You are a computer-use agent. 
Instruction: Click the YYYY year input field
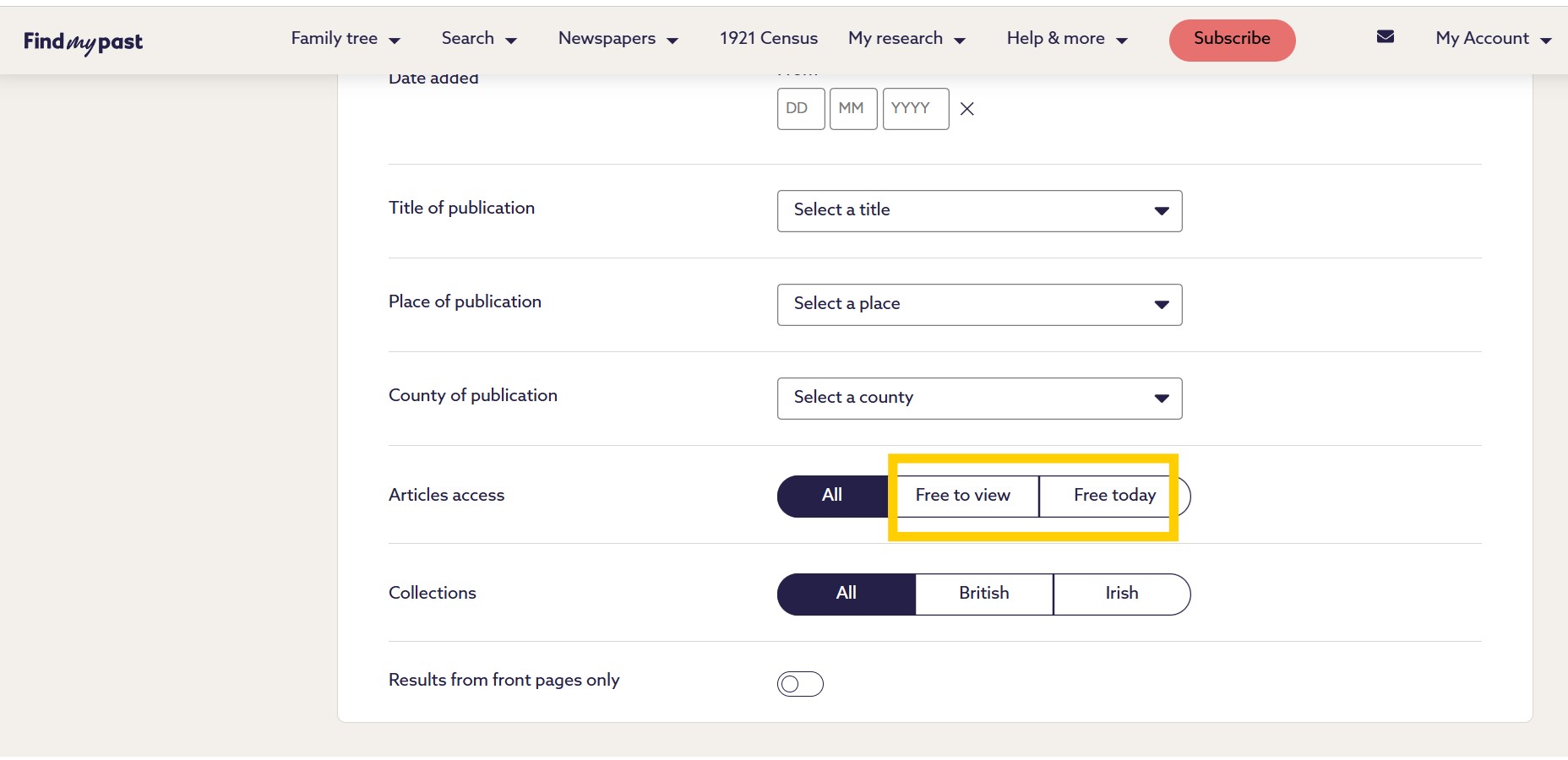click(915, 109)
